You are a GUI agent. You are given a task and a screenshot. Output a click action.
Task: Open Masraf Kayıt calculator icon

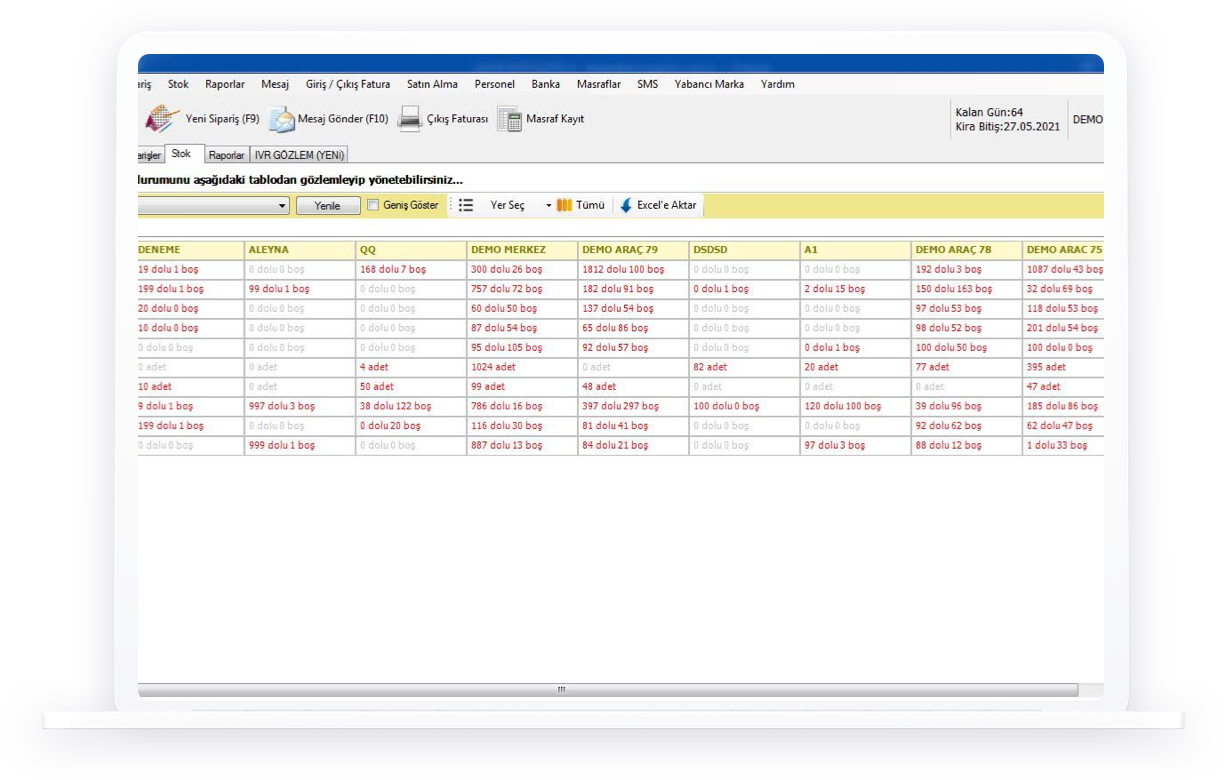pyautogui.click(x=510, y=120)
